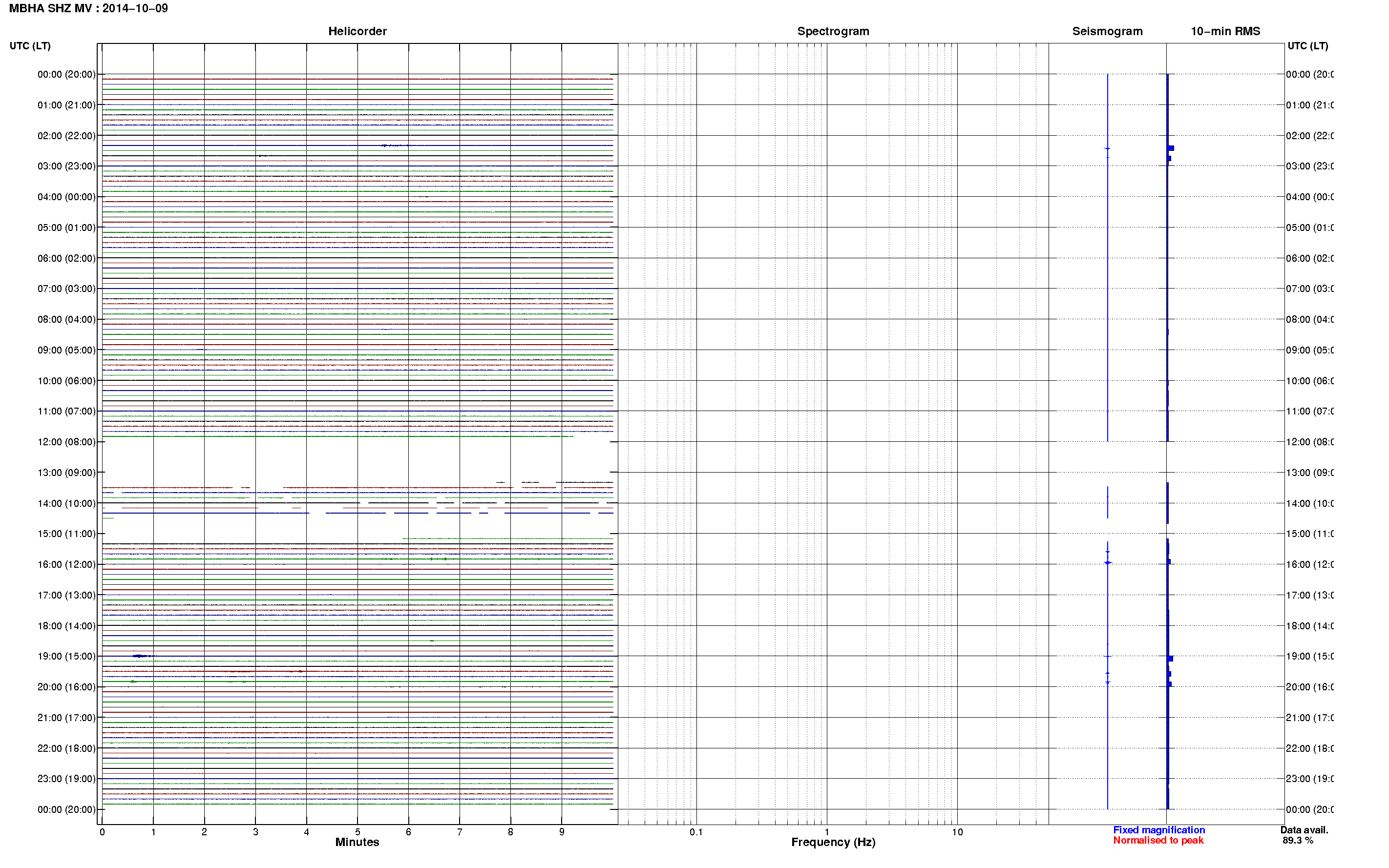Click the left axis label "04:00 (00:00)"
1389x868 pixels.
[x=66, y=197]
